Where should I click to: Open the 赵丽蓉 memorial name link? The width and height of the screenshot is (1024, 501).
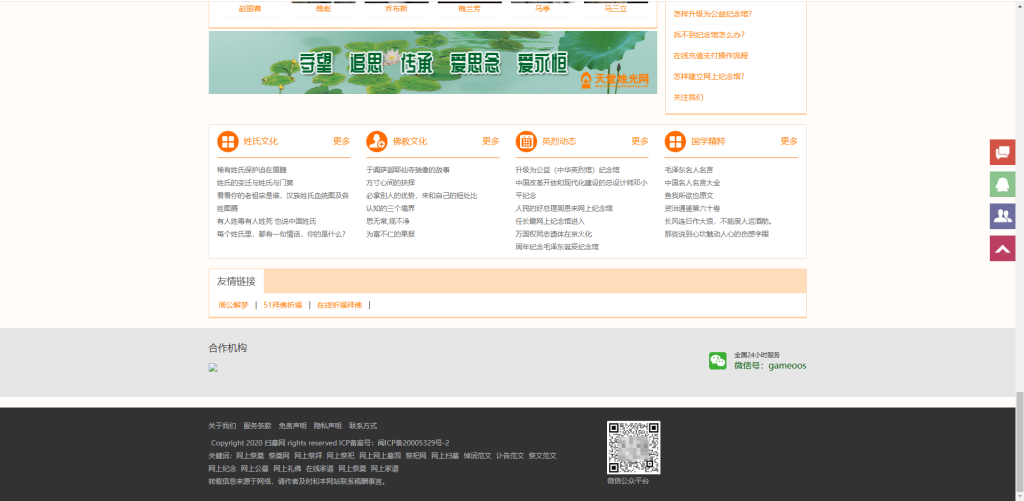(x=250, y=9)
